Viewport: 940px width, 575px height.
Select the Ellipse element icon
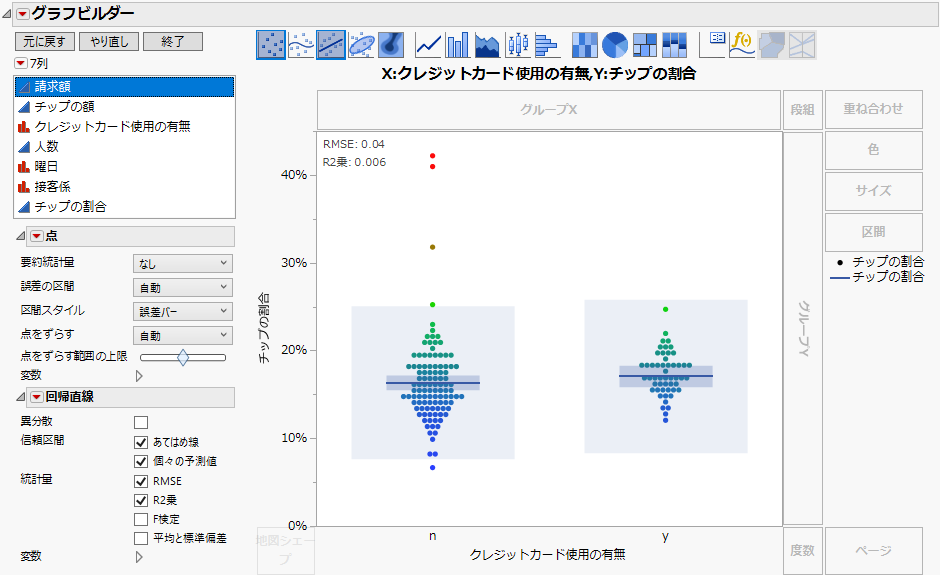361,45
